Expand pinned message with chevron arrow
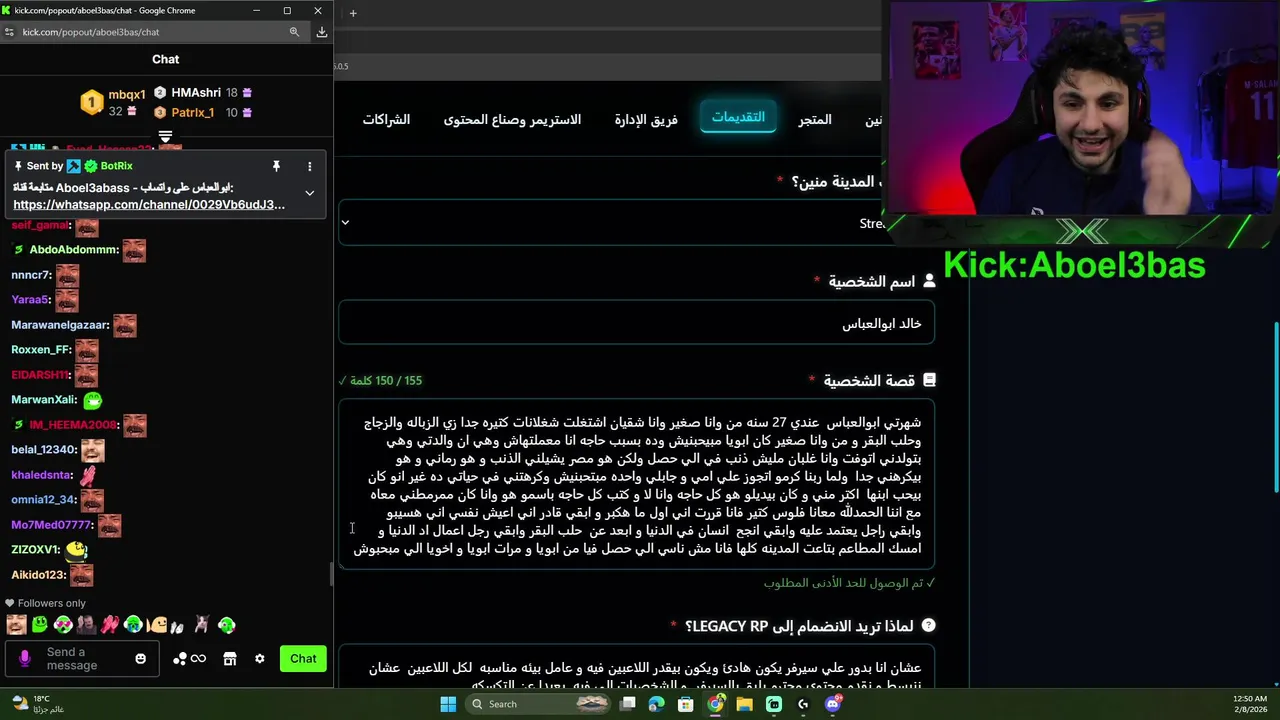Image resolution: width=1280 pixels, height=720 pixels. (309, 193)
